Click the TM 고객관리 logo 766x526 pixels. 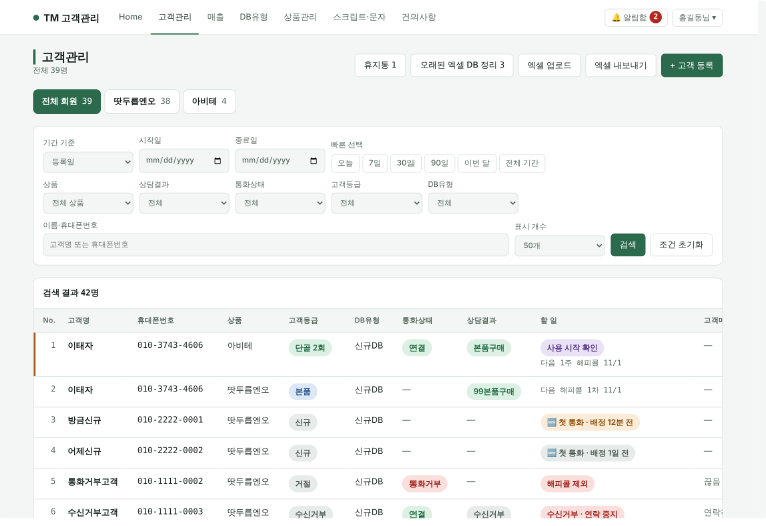pos(66,18)
